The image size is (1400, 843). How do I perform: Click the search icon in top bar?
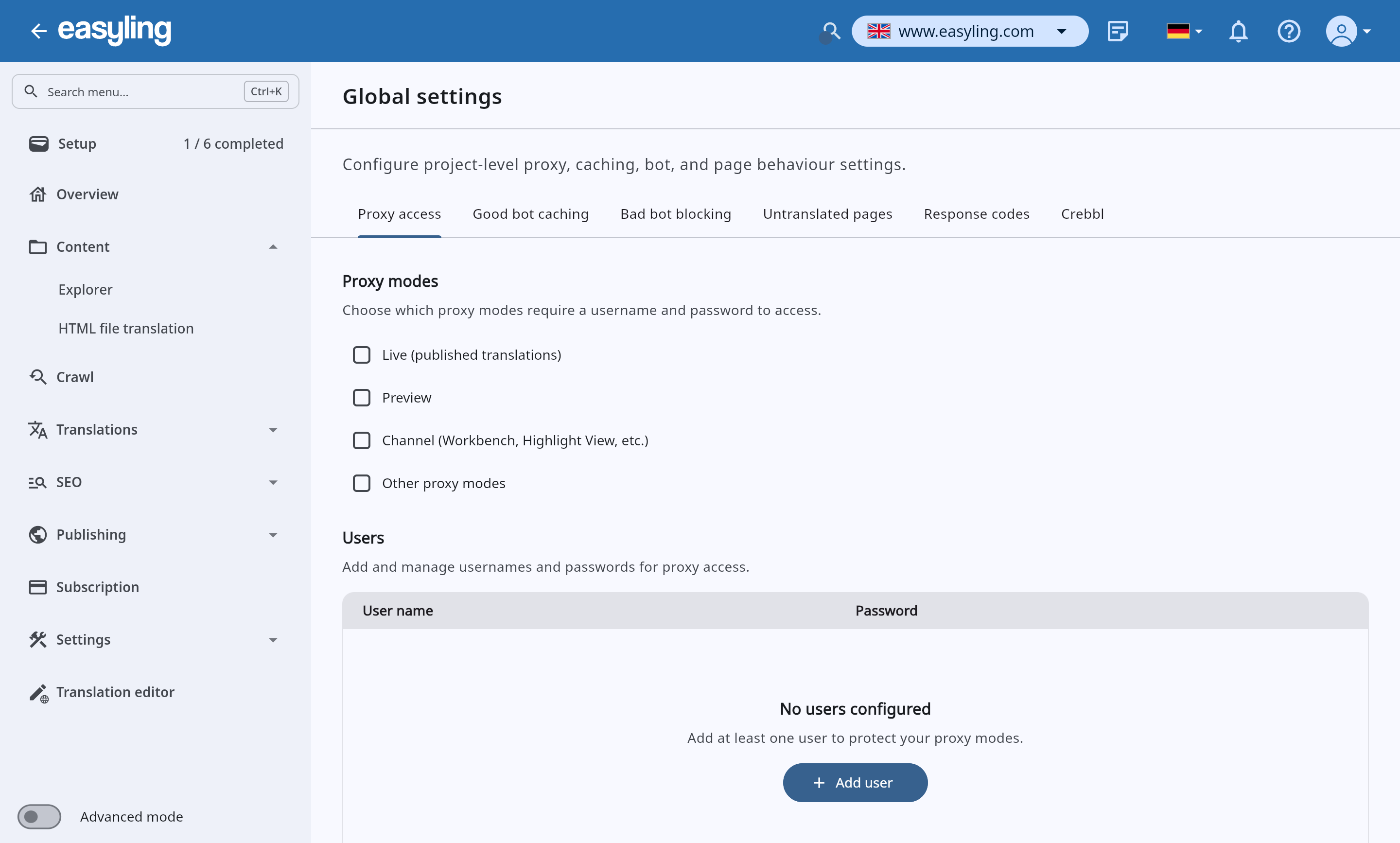(x=831, y=31)
